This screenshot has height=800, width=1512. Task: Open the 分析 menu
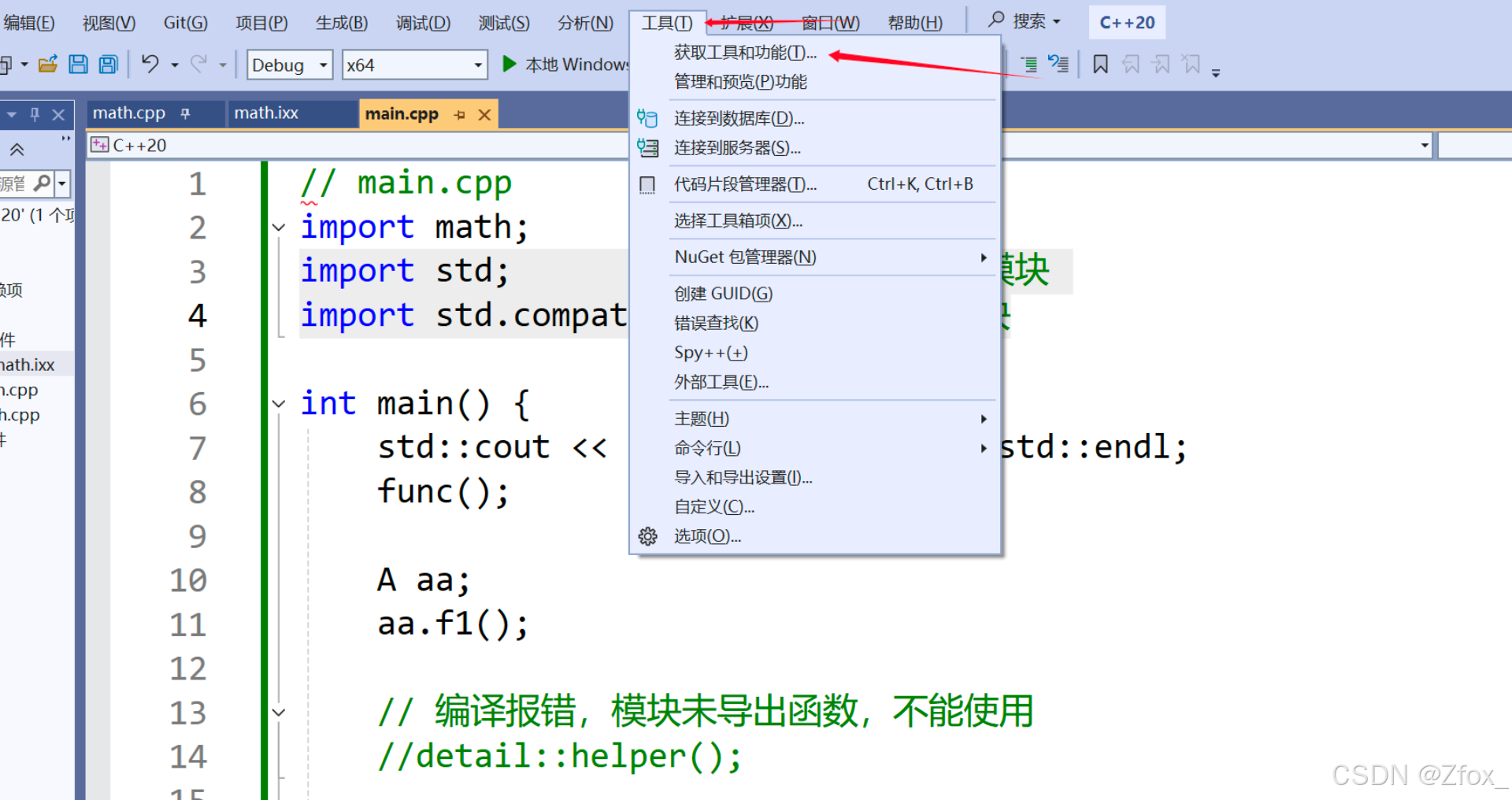(x=585, y=22)
